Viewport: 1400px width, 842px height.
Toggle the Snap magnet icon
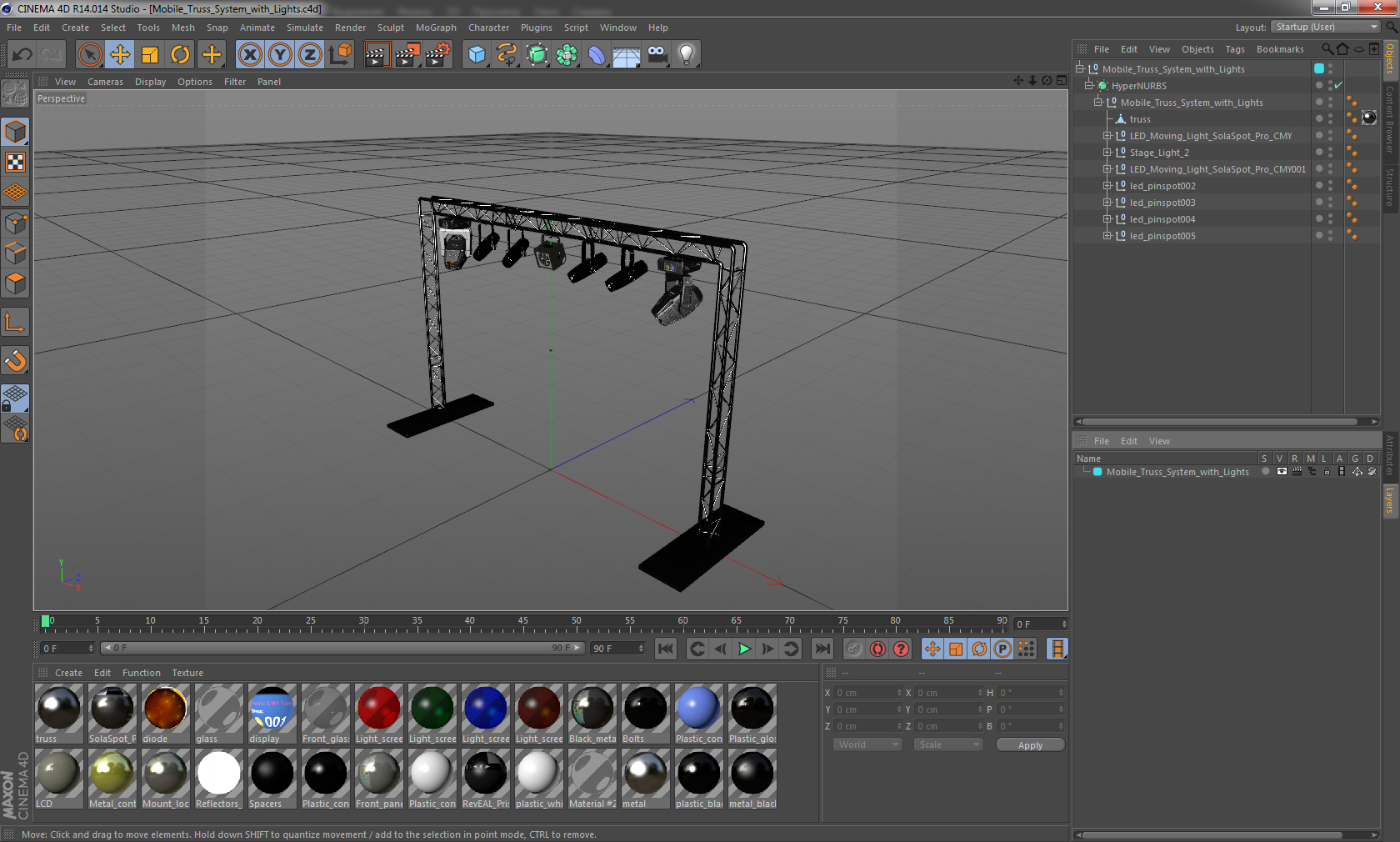(16, 361)
